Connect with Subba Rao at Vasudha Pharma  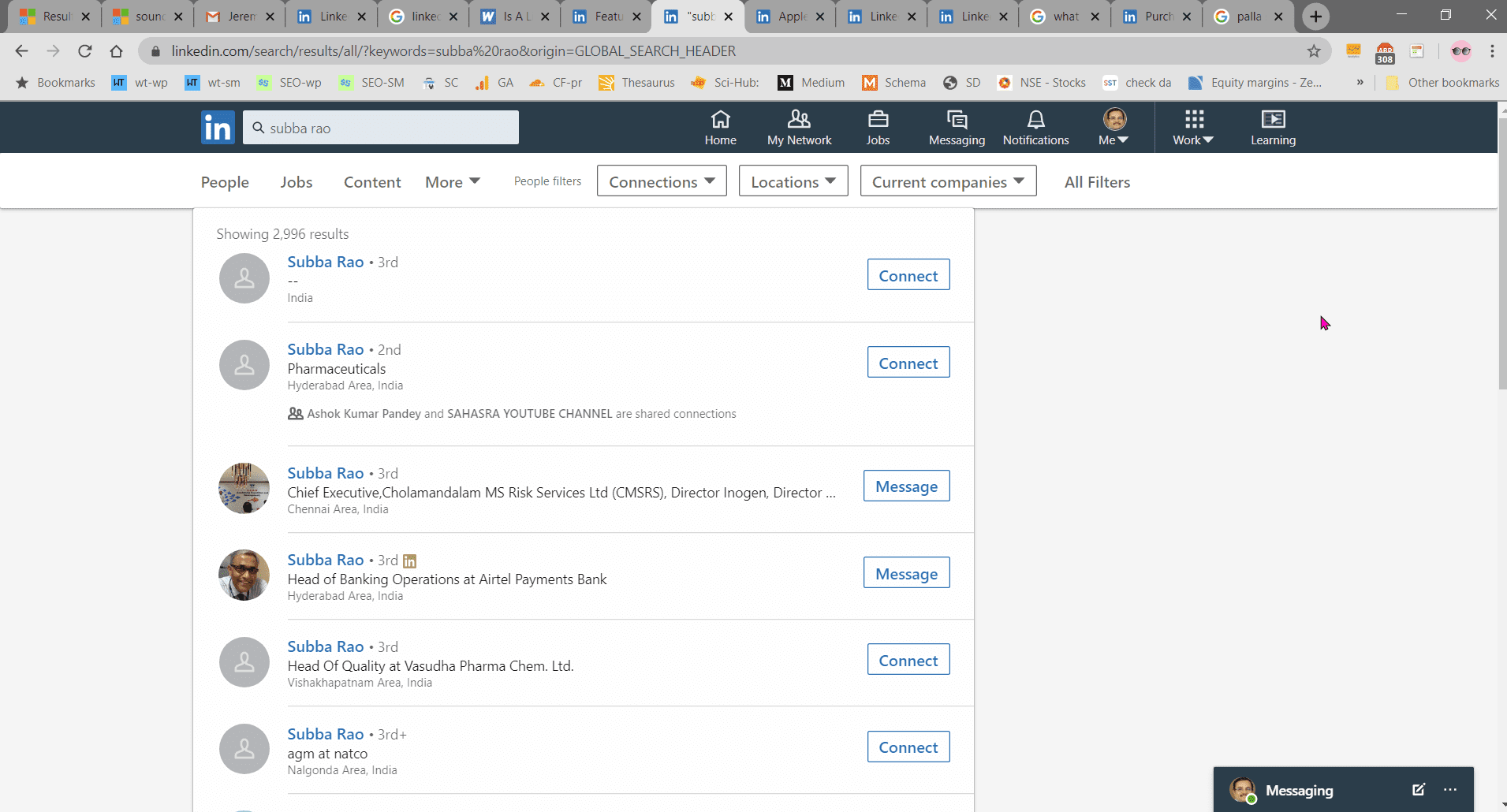[x=908, y=660]
